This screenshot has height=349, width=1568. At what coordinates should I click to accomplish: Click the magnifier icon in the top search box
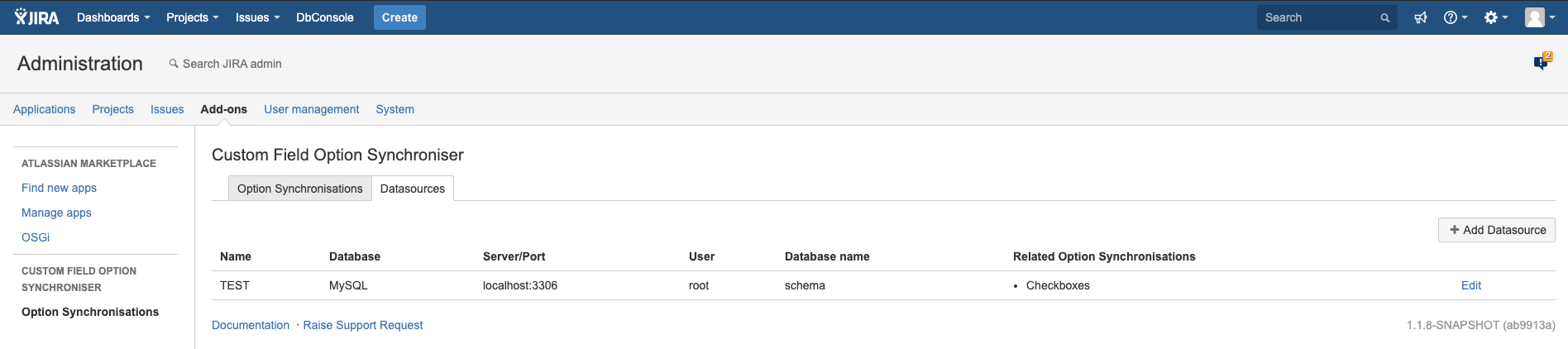tap(1384, 17)
